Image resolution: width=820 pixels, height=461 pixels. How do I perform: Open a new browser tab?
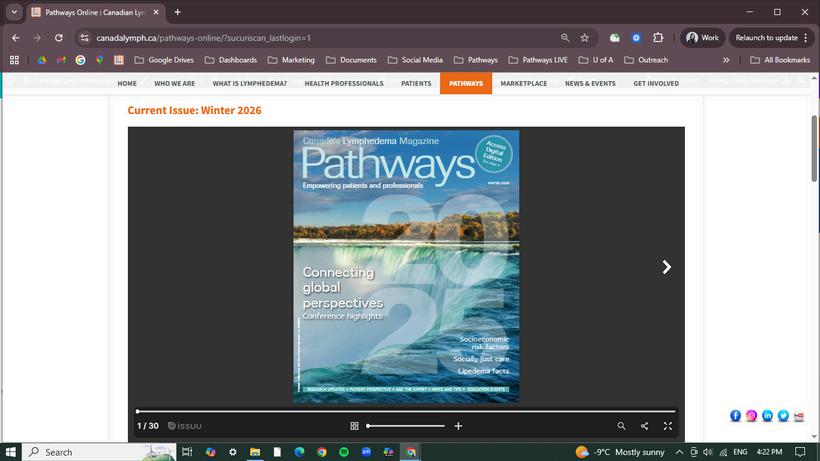click(x=177, y=12)
